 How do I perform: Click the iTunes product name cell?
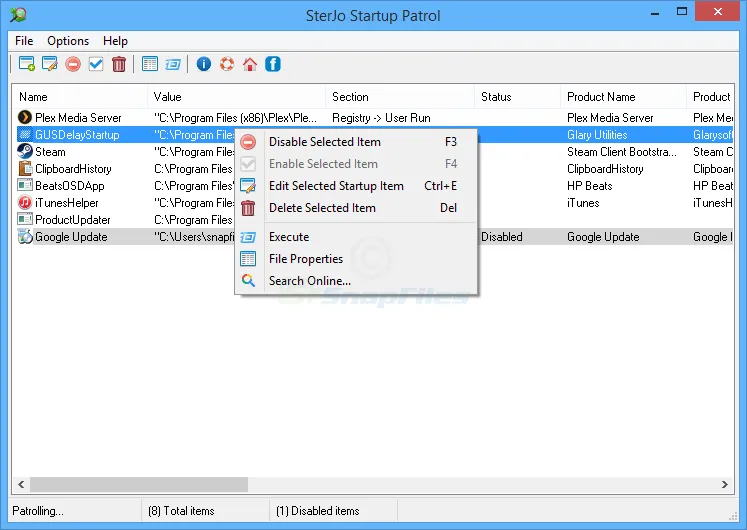point(583,203)
